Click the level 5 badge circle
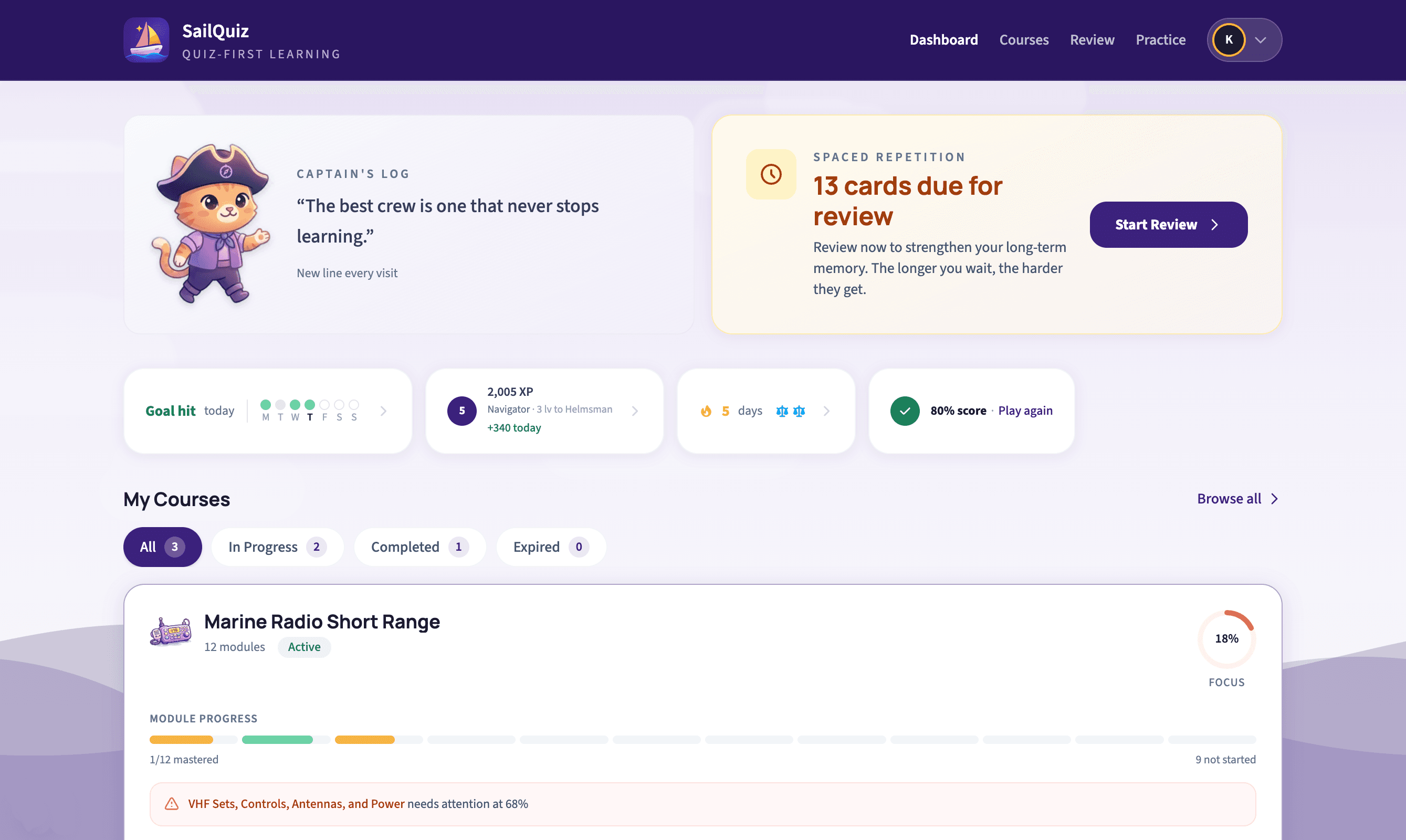Screen dimensions: 1406x840 462,411
